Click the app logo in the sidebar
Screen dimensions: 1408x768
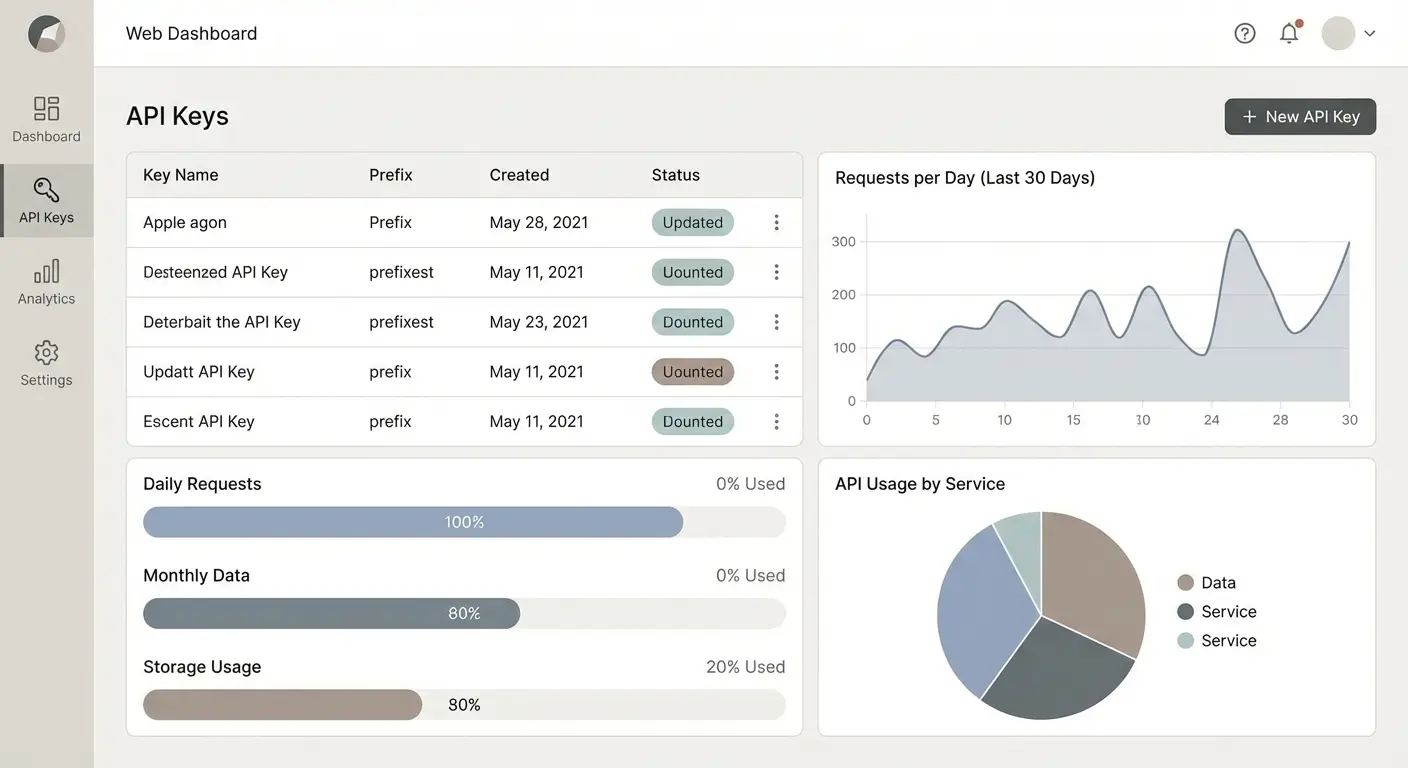(47, 34)
